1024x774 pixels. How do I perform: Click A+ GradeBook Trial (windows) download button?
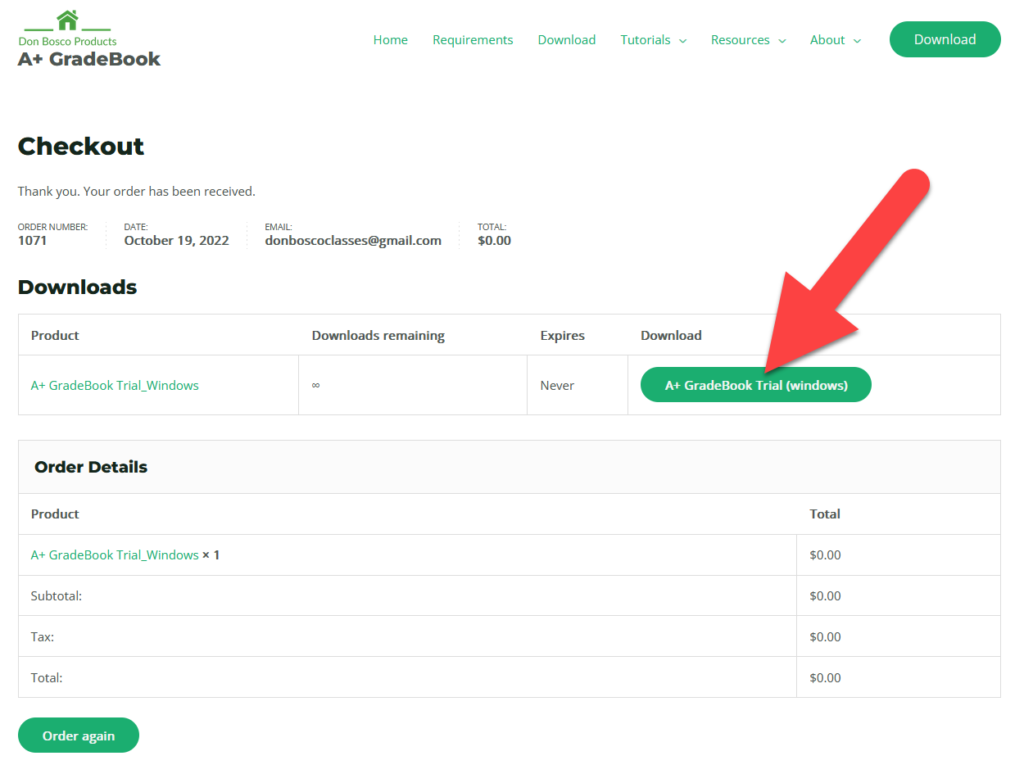756,385
